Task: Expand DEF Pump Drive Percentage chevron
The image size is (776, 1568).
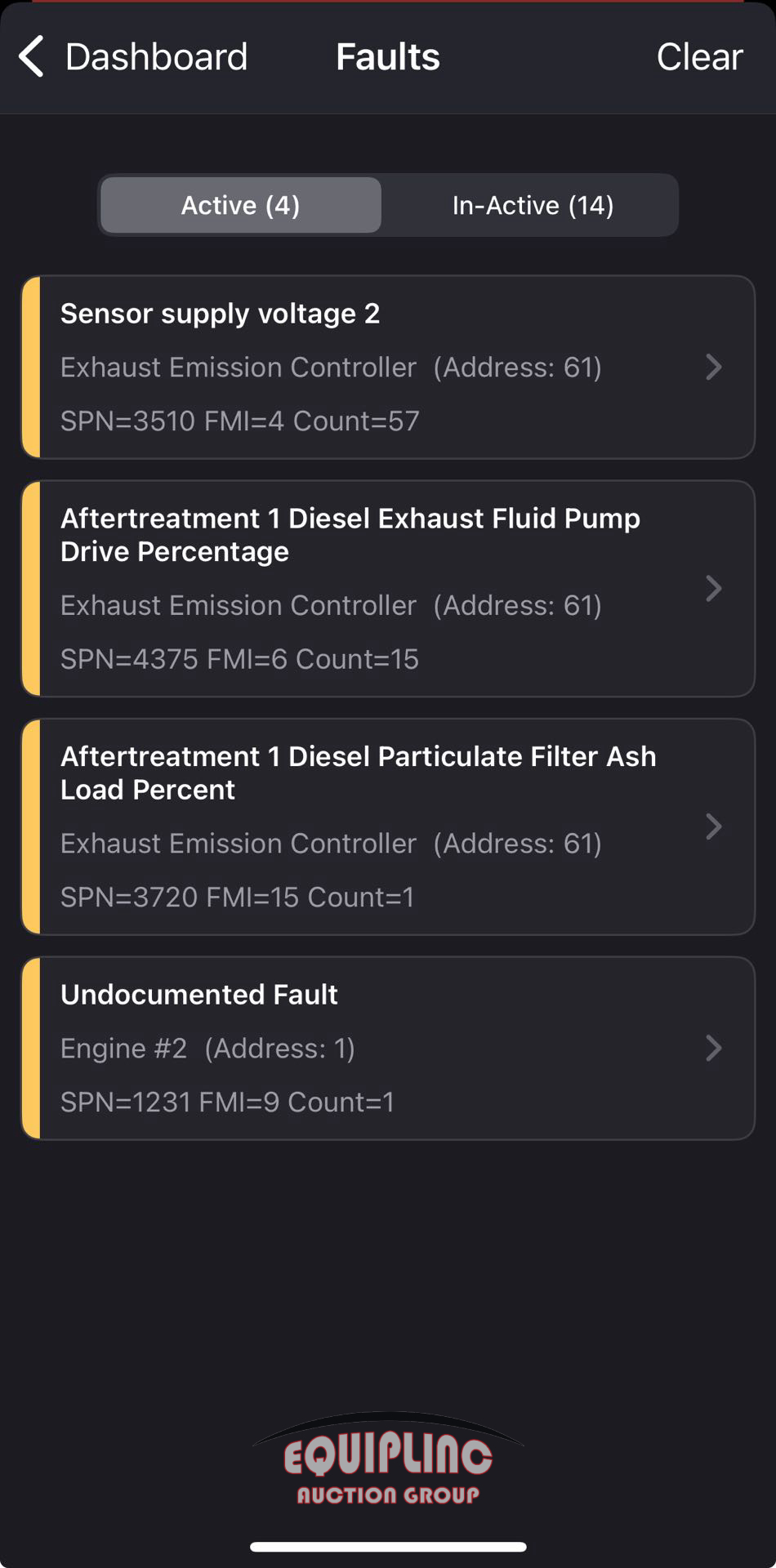Action: point(713,588)
